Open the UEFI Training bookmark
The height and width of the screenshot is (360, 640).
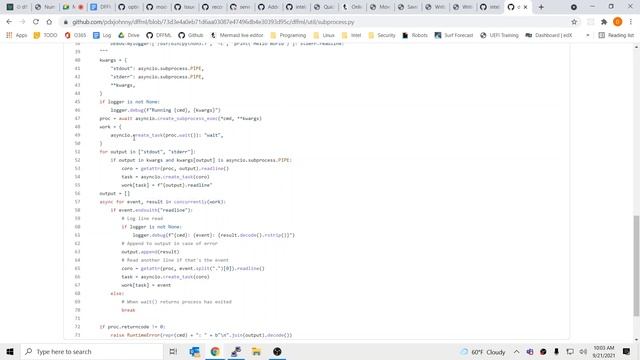(499, 36)
